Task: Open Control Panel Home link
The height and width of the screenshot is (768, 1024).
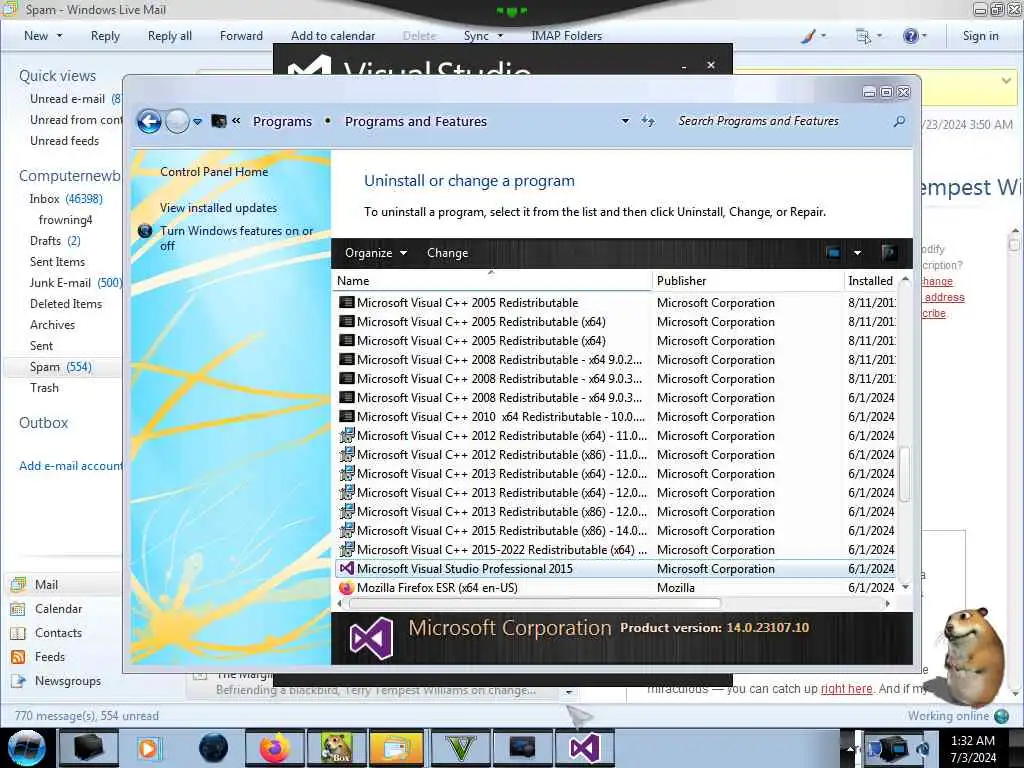Action: point(214,172)
